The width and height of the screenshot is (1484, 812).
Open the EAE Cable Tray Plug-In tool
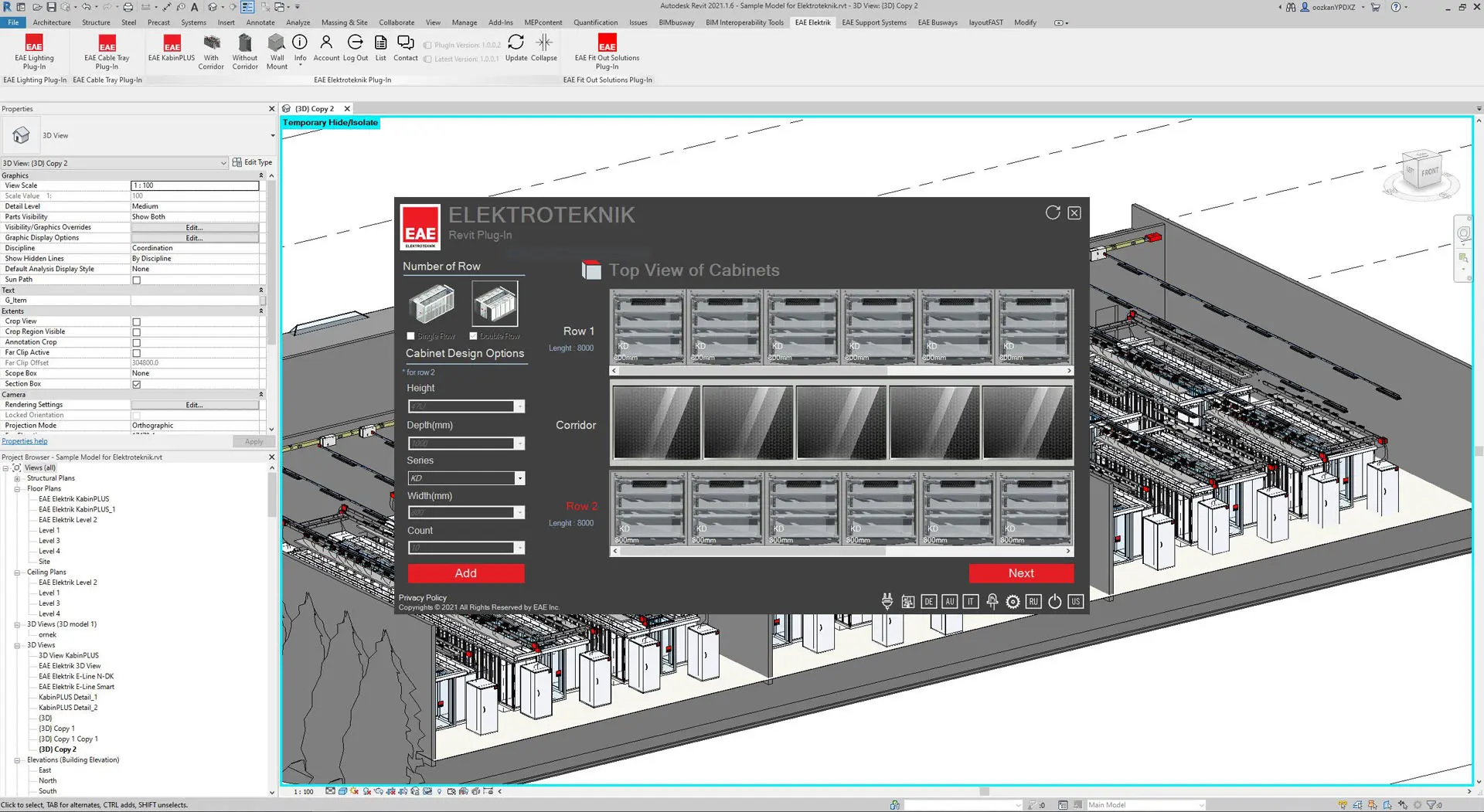point(107,51)
